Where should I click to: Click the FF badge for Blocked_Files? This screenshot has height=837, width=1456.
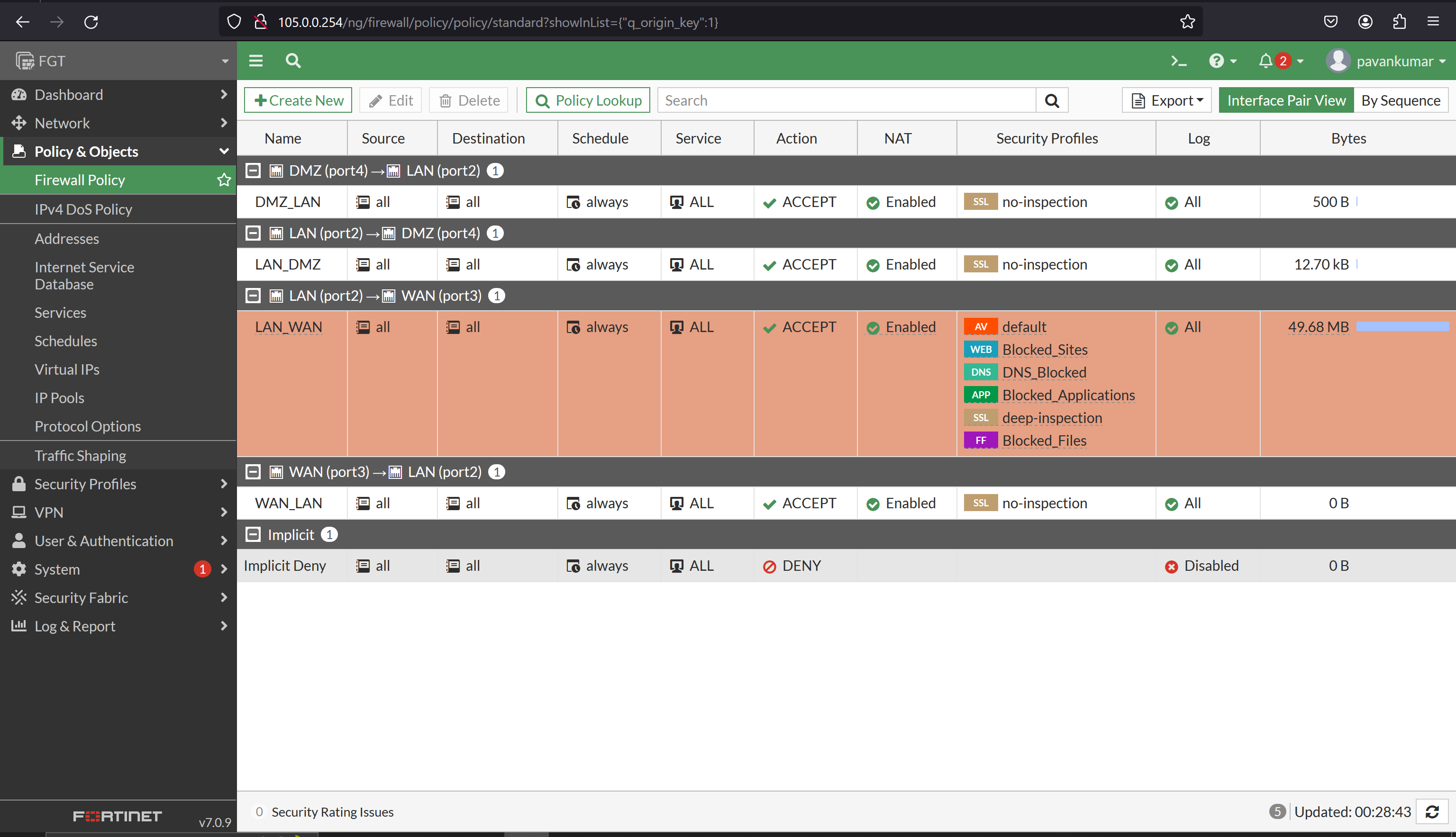[981, 441]
